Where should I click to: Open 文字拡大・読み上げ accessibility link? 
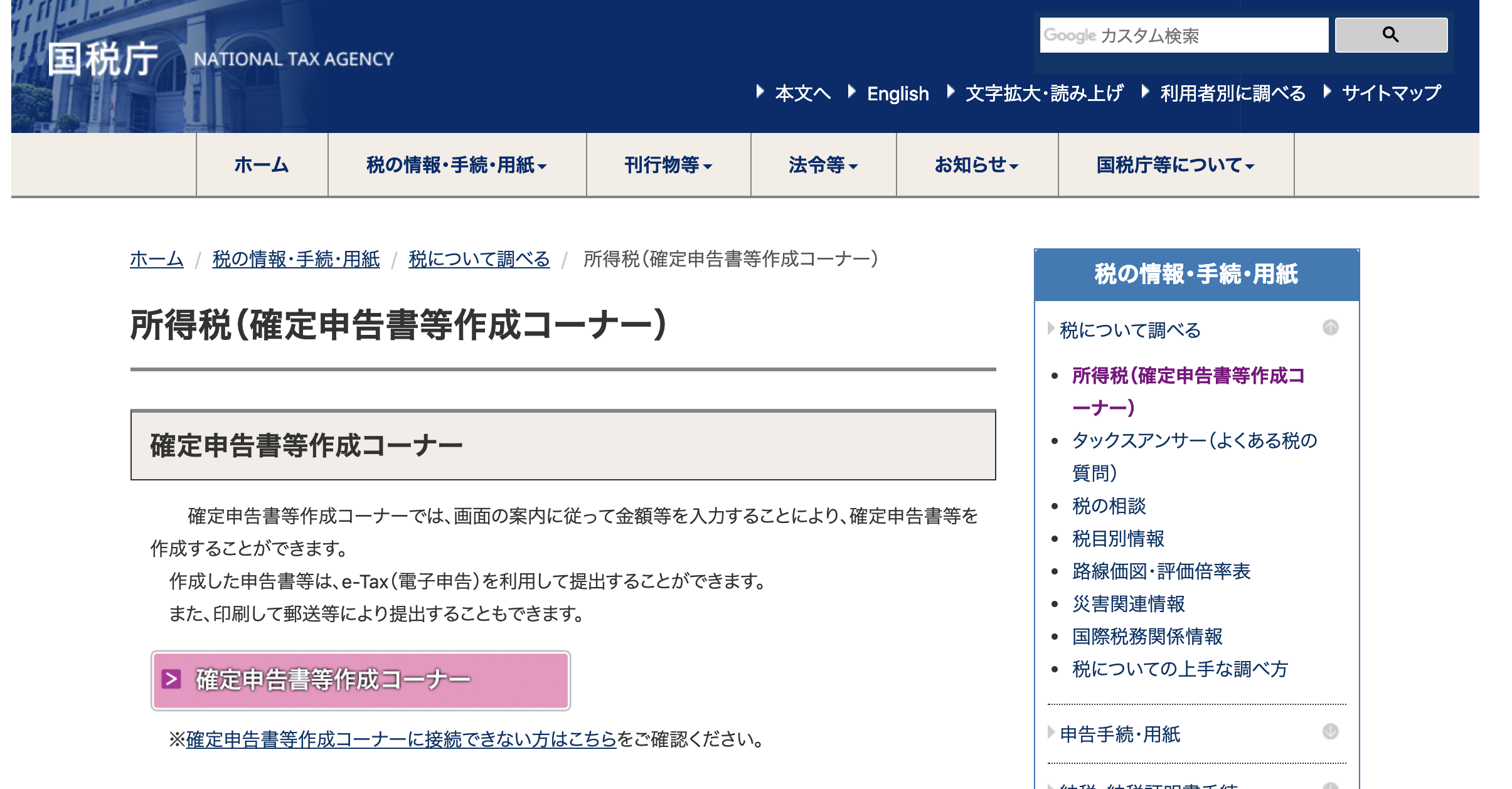(x=1044, y=93)
